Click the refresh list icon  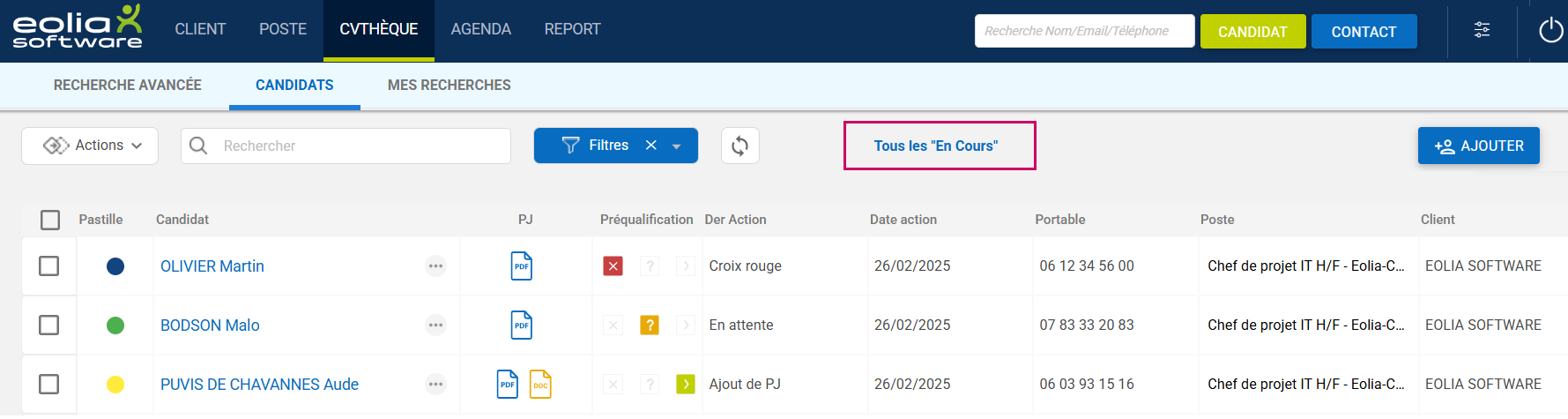[739, 146]
